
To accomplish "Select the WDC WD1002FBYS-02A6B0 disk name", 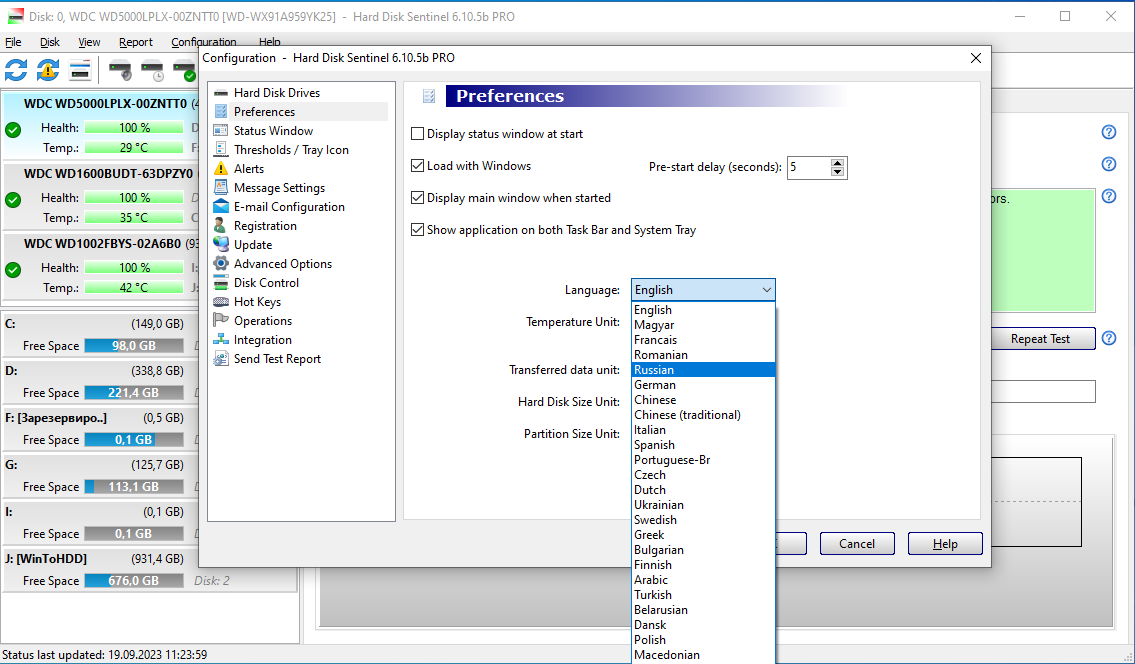I will click(102, 244).
